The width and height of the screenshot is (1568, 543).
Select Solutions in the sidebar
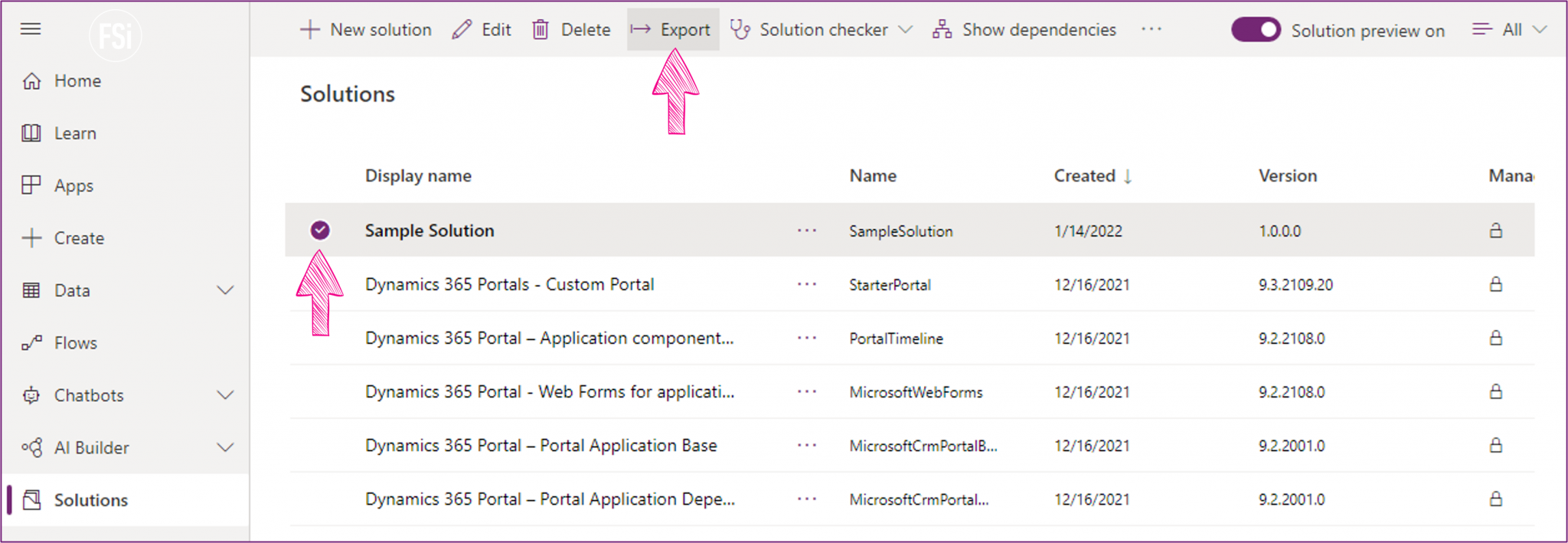90,500
